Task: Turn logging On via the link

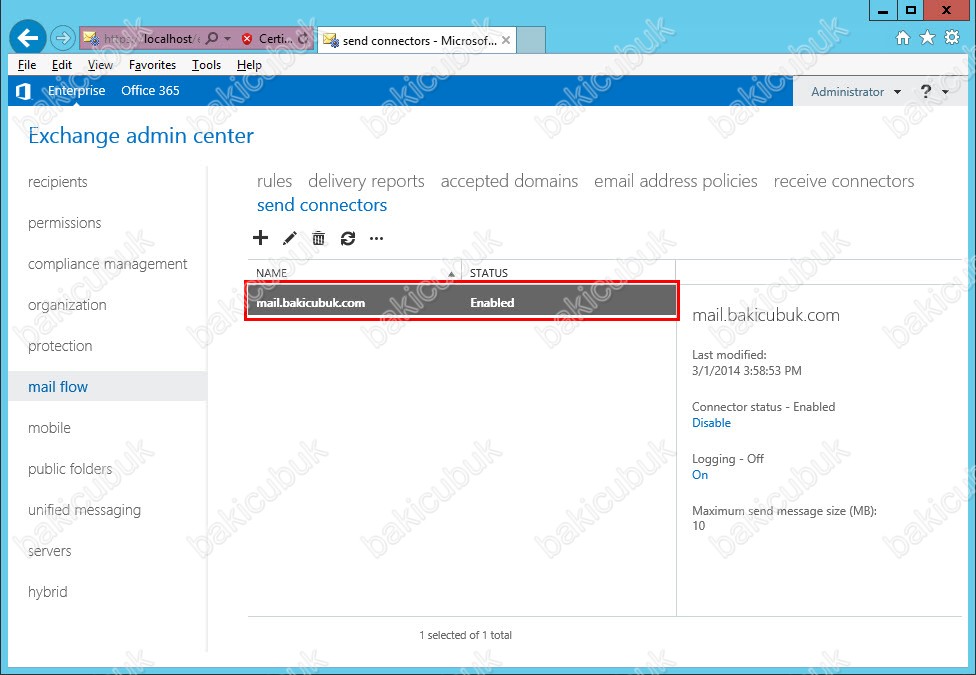Action: point(700,474)
